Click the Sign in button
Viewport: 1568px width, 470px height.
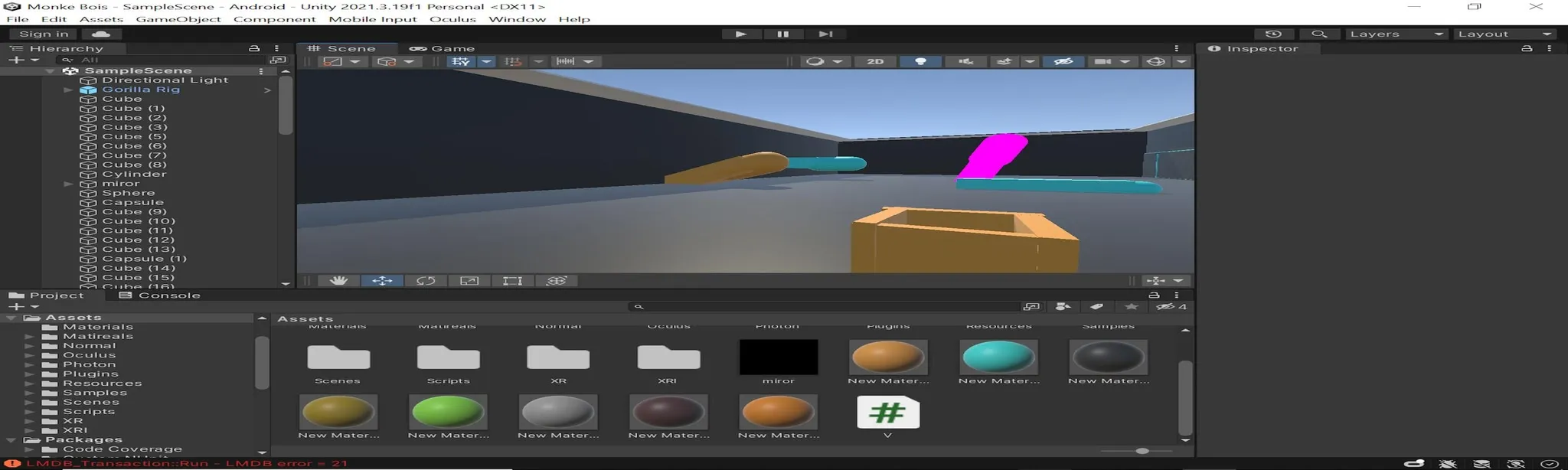pos(44,34)
